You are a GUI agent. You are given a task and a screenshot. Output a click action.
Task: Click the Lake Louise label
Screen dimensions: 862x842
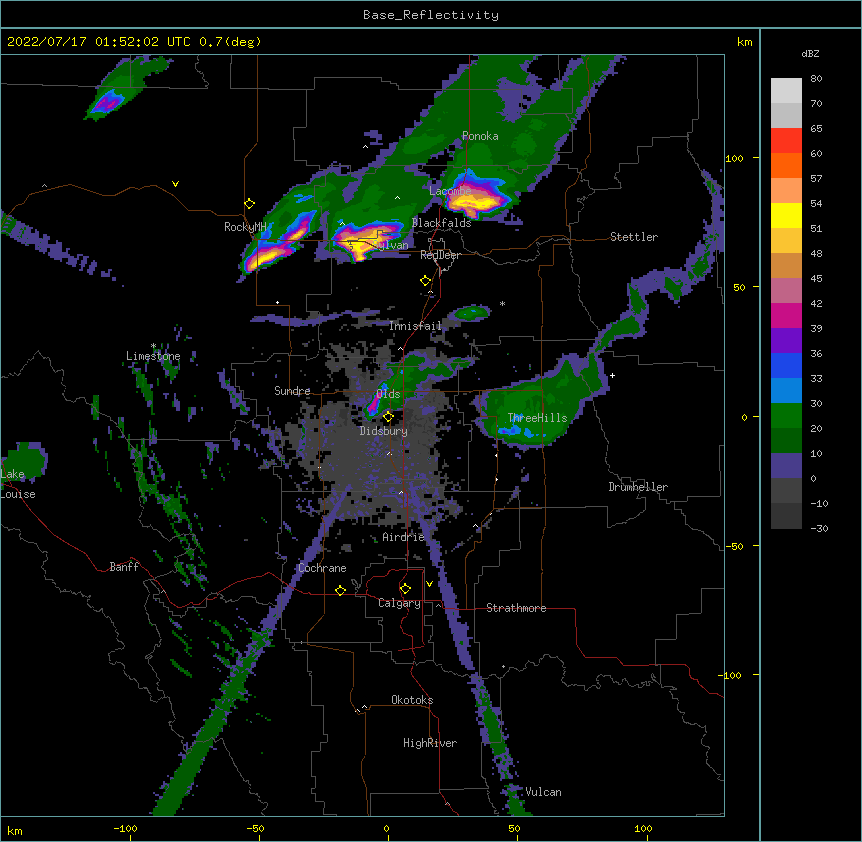pos(18,484)
